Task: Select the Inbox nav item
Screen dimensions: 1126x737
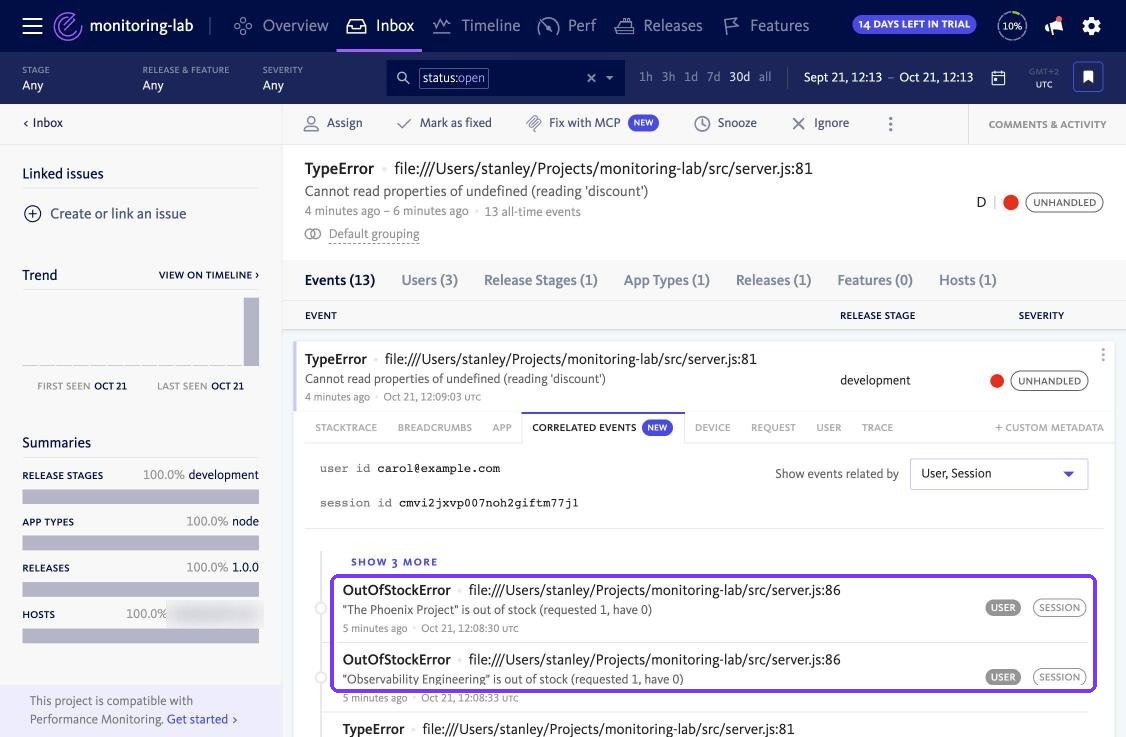Action: [379, 26]
